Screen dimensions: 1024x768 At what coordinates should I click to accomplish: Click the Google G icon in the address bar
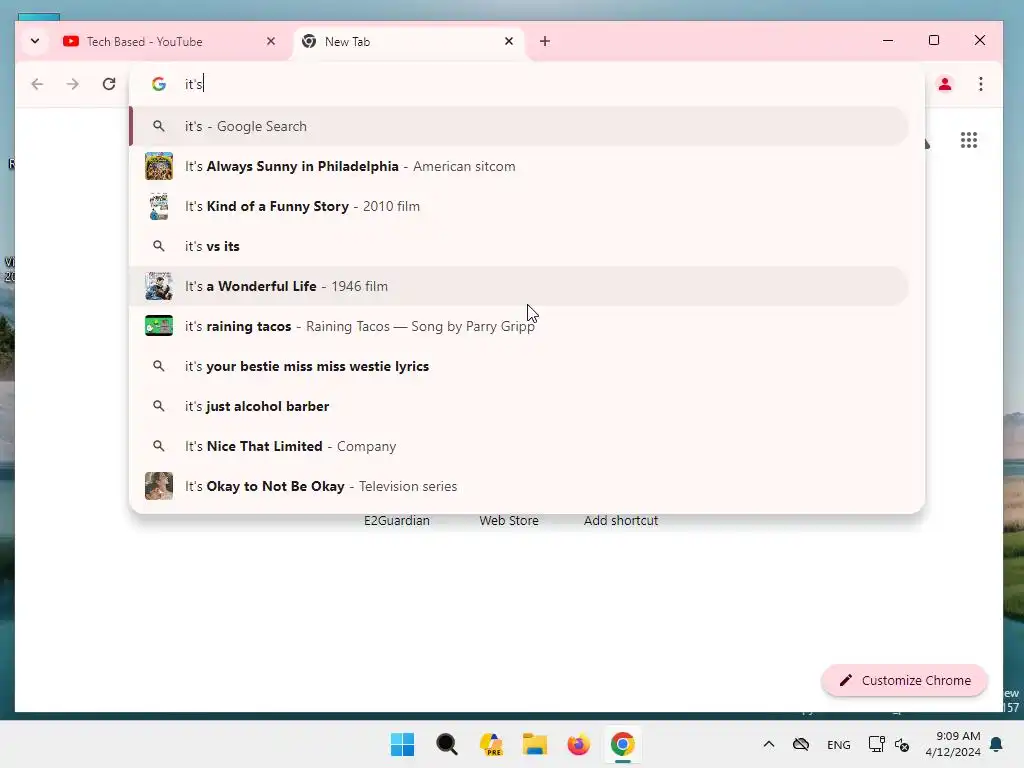pos(159,84)
